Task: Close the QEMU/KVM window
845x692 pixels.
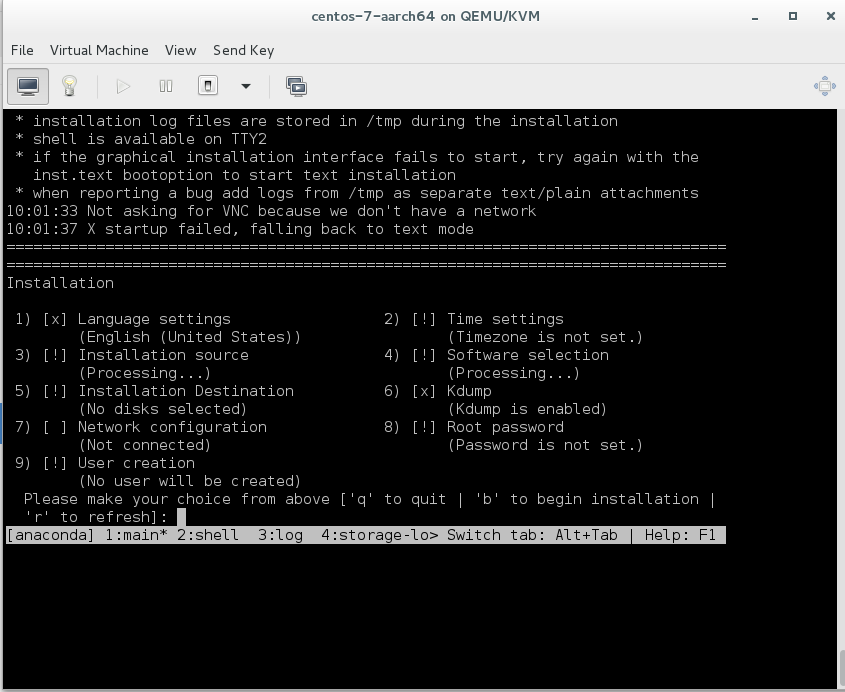Action: point(830,16)
